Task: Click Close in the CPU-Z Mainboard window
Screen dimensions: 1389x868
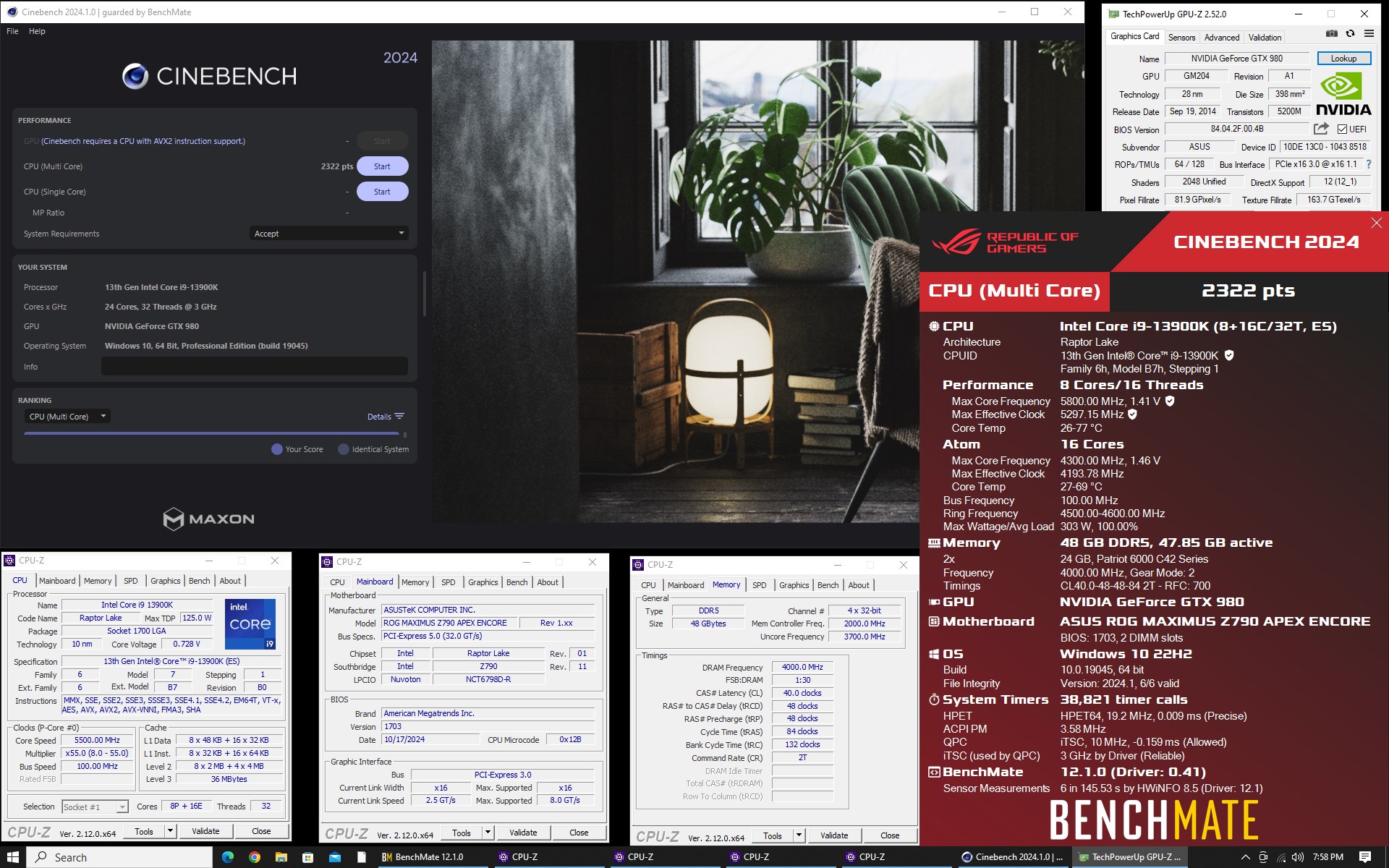Action: pyautogui.click(x=579, y=833)
